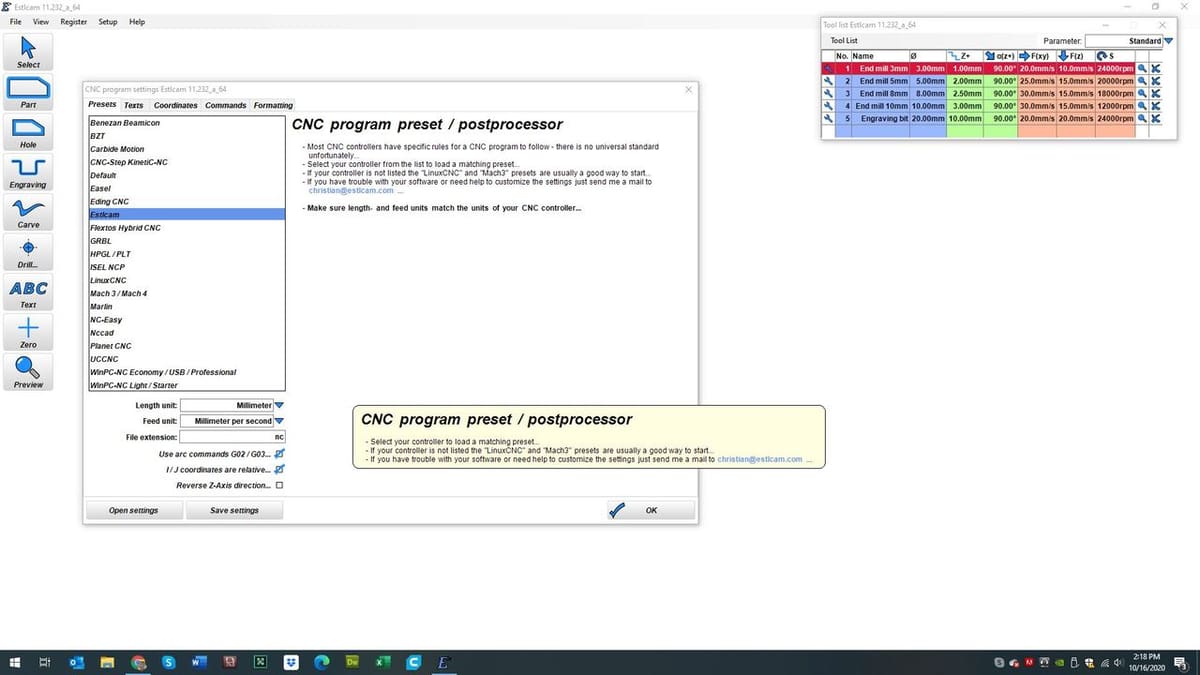1200x675 pixels.
Task: Delete End mill 10mm with X icon
Action: [x=1155, y=105]
